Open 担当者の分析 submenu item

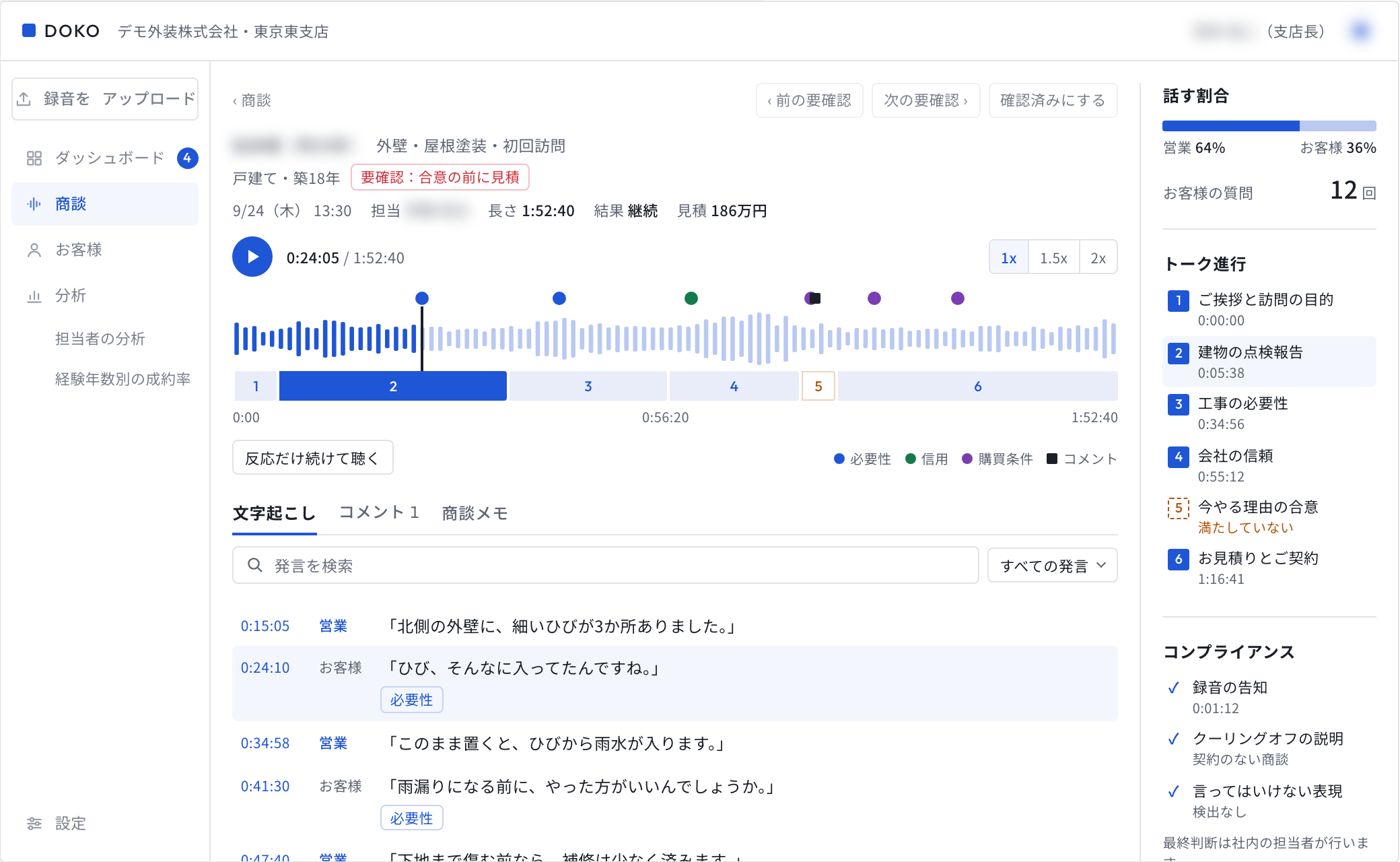point(100,339)
